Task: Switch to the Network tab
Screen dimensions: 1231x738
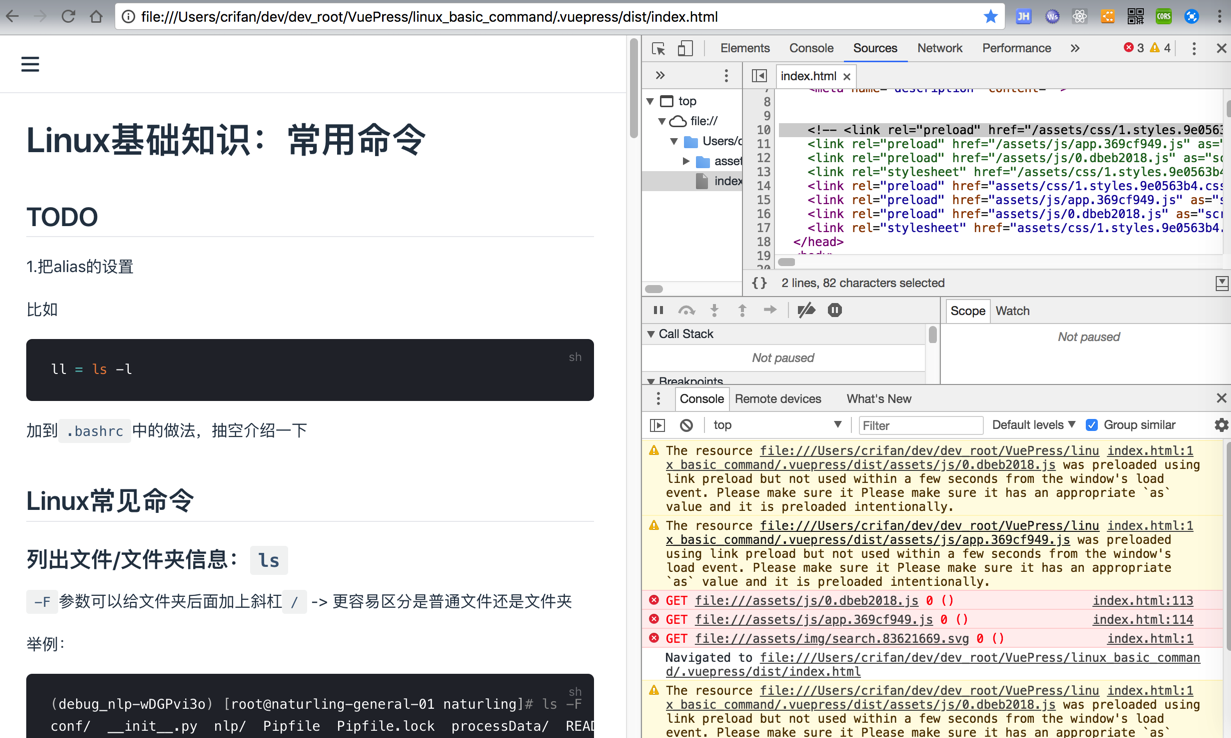Action: point(940,48)
